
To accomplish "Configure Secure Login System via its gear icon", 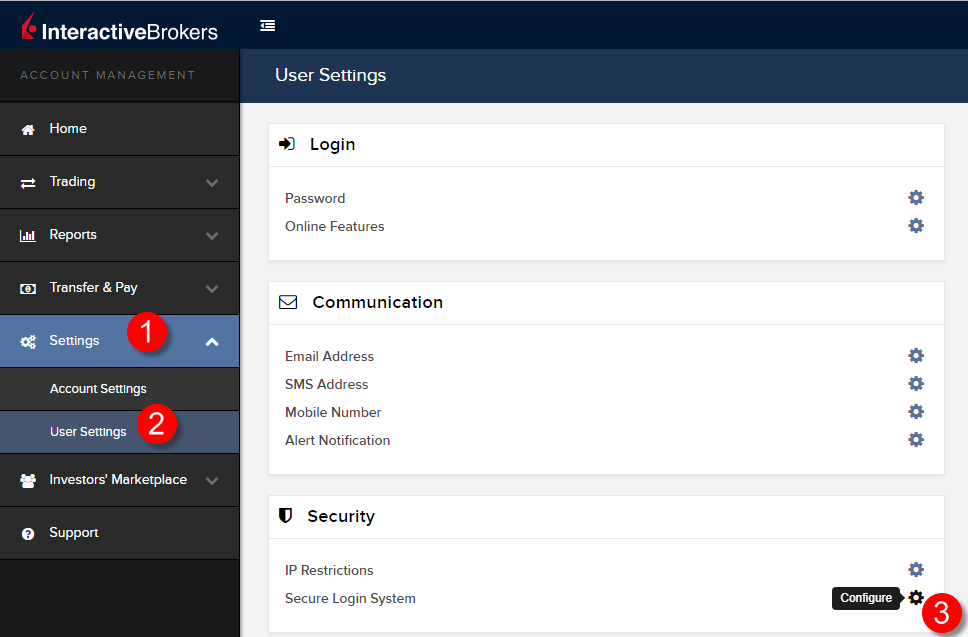I will tap(916, 597).
